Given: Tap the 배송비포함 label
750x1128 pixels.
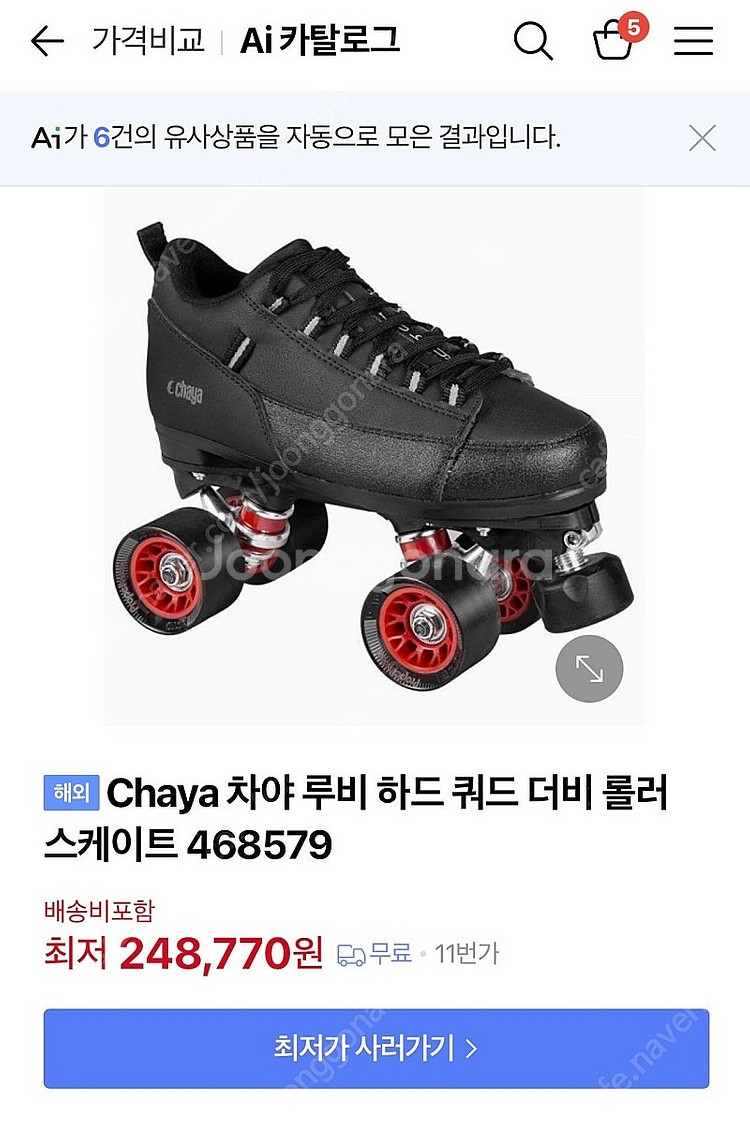Looking at the screenshot, I should pos(99,911).
